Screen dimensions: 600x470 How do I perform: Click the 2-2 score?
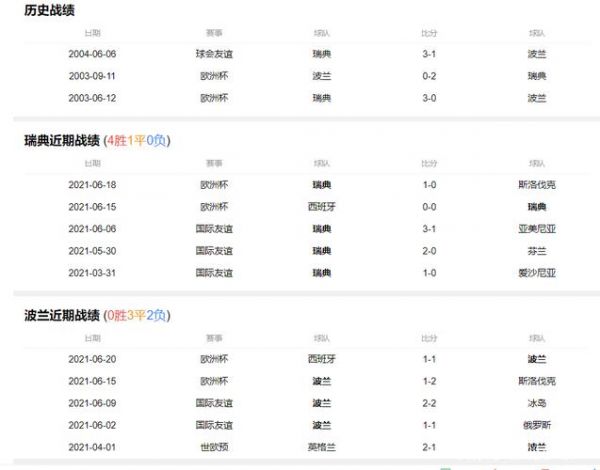[429, 403]
